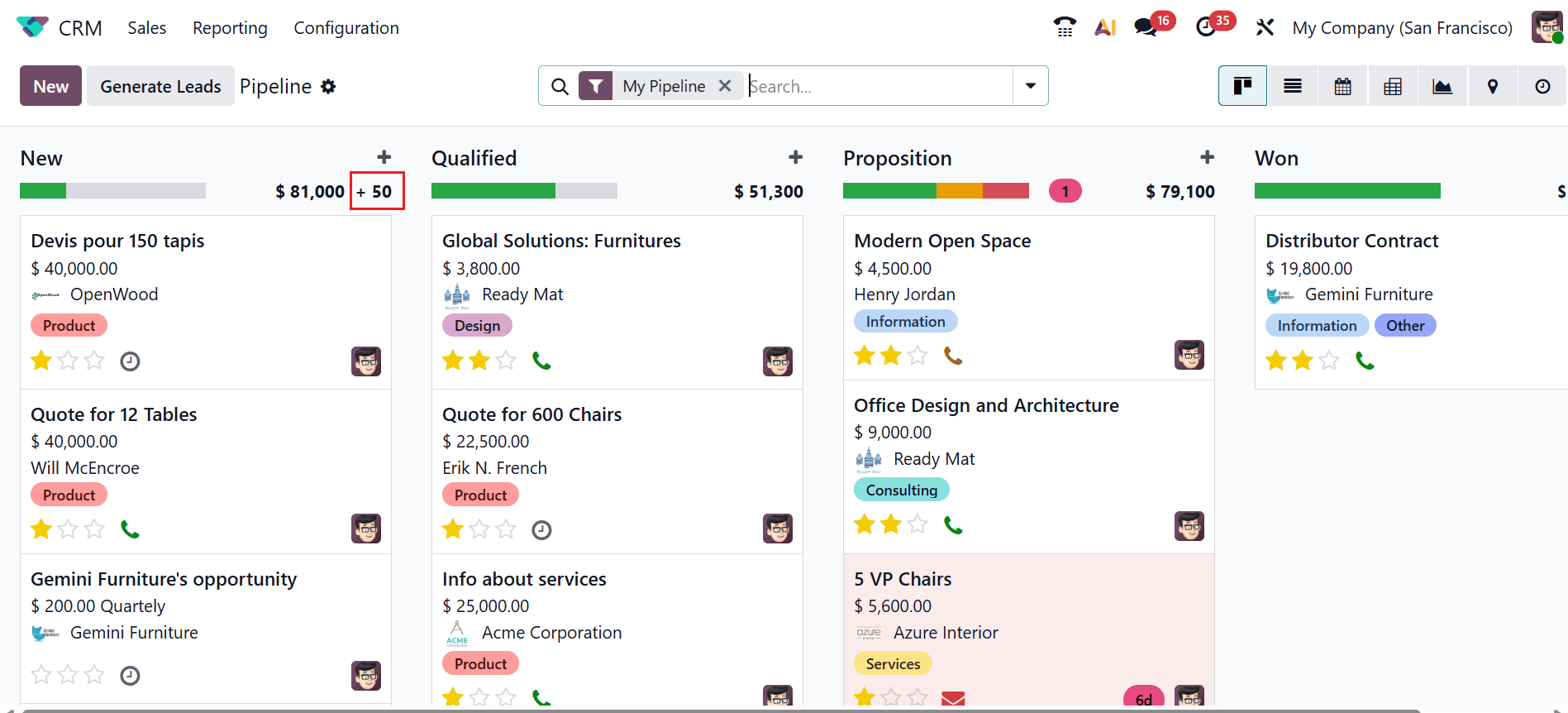Open the Activity view icon

pos(1542,85)
